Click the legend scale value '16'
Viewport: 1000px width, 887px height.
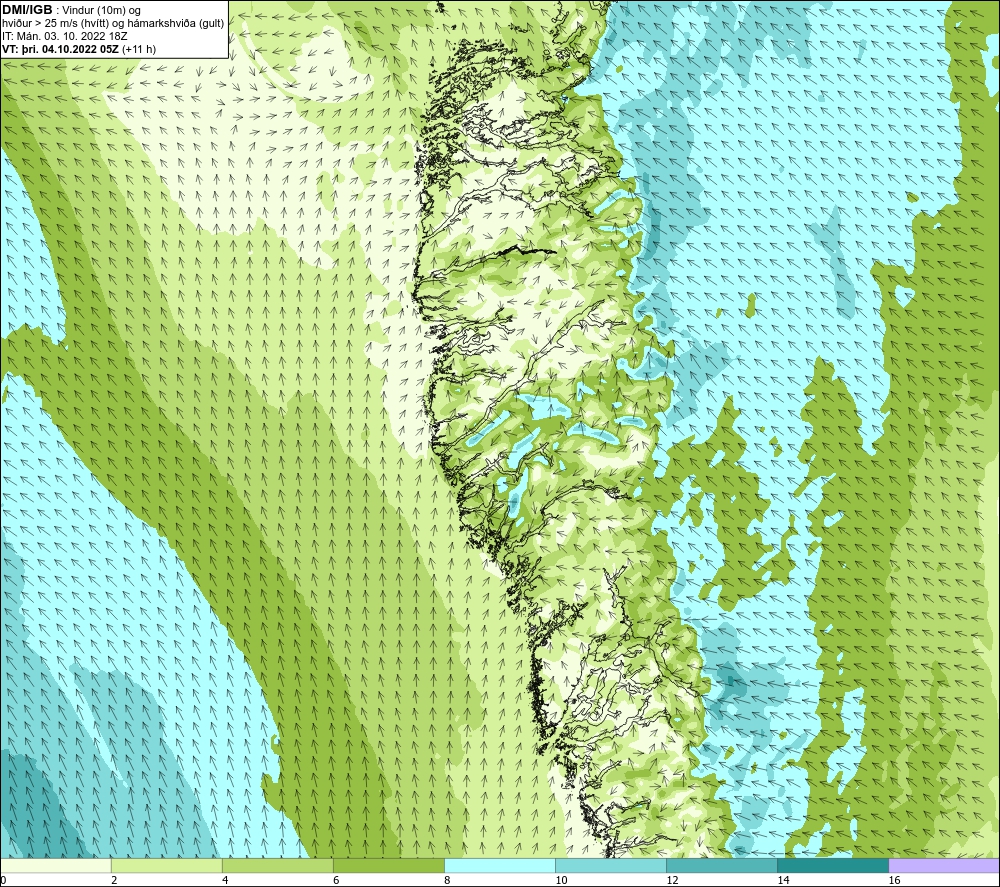click(894, 880)
